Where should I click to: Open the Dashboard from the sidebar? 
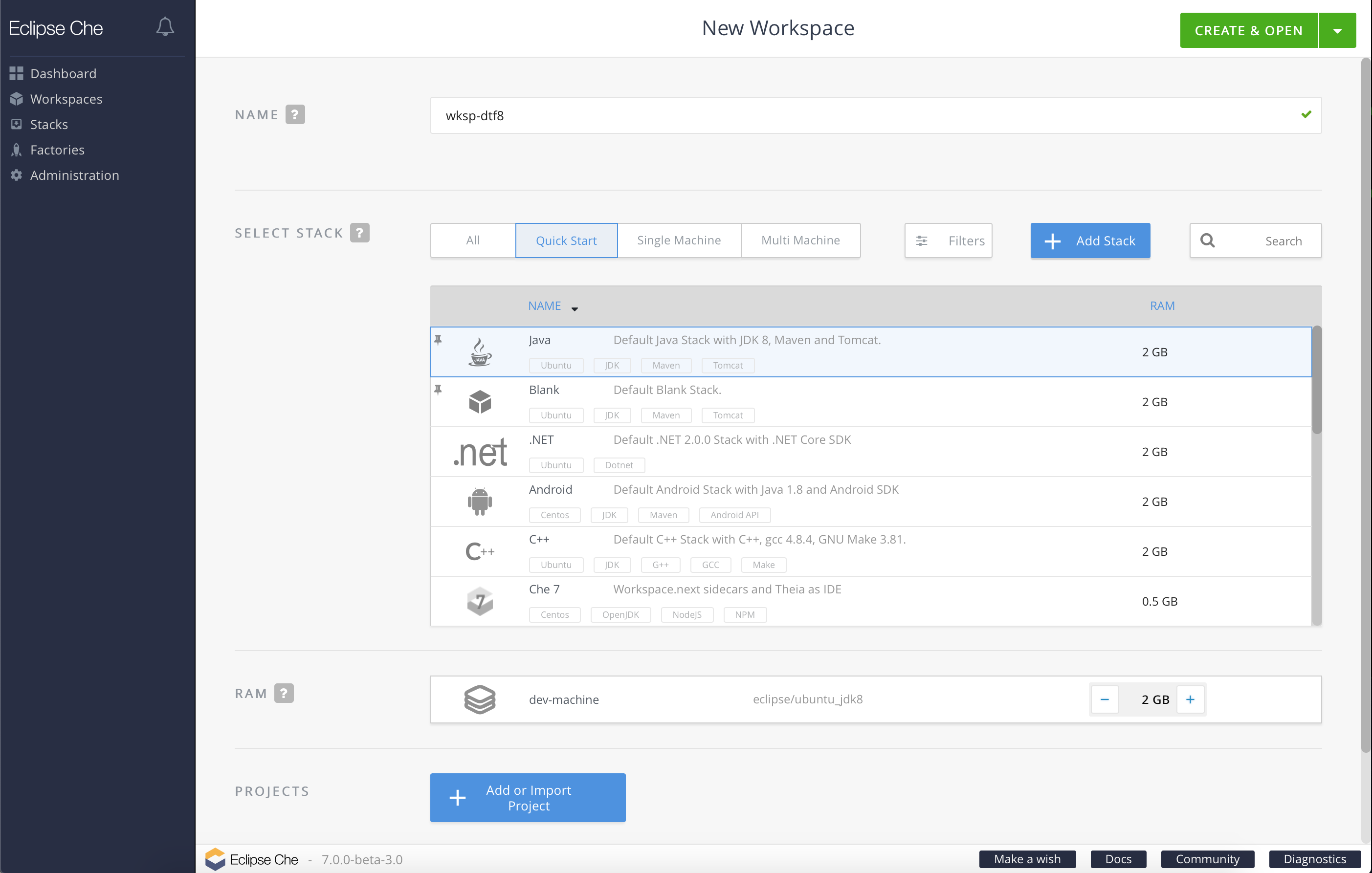[63, 73]
